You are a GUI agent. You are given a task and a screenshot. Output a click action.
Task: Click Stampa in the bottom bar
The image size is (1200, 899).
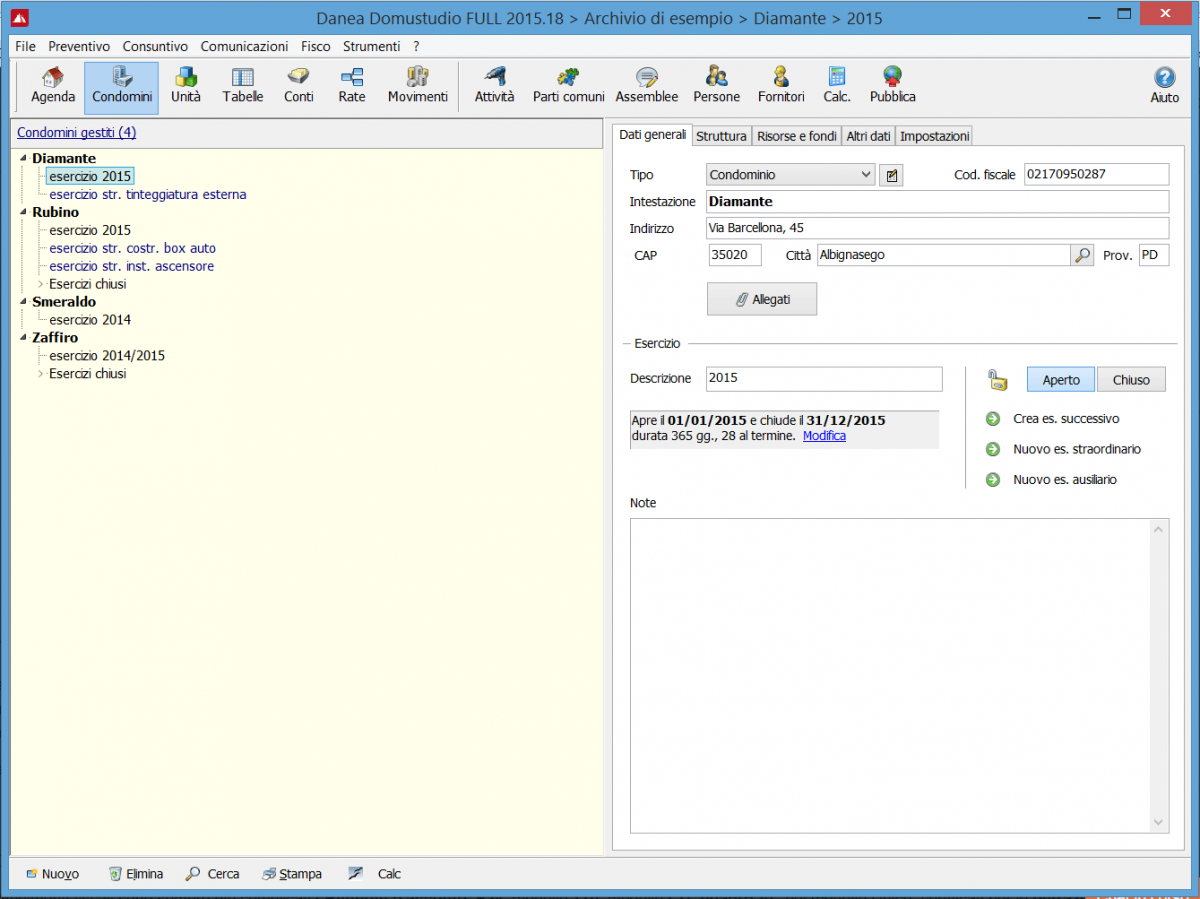292,874
